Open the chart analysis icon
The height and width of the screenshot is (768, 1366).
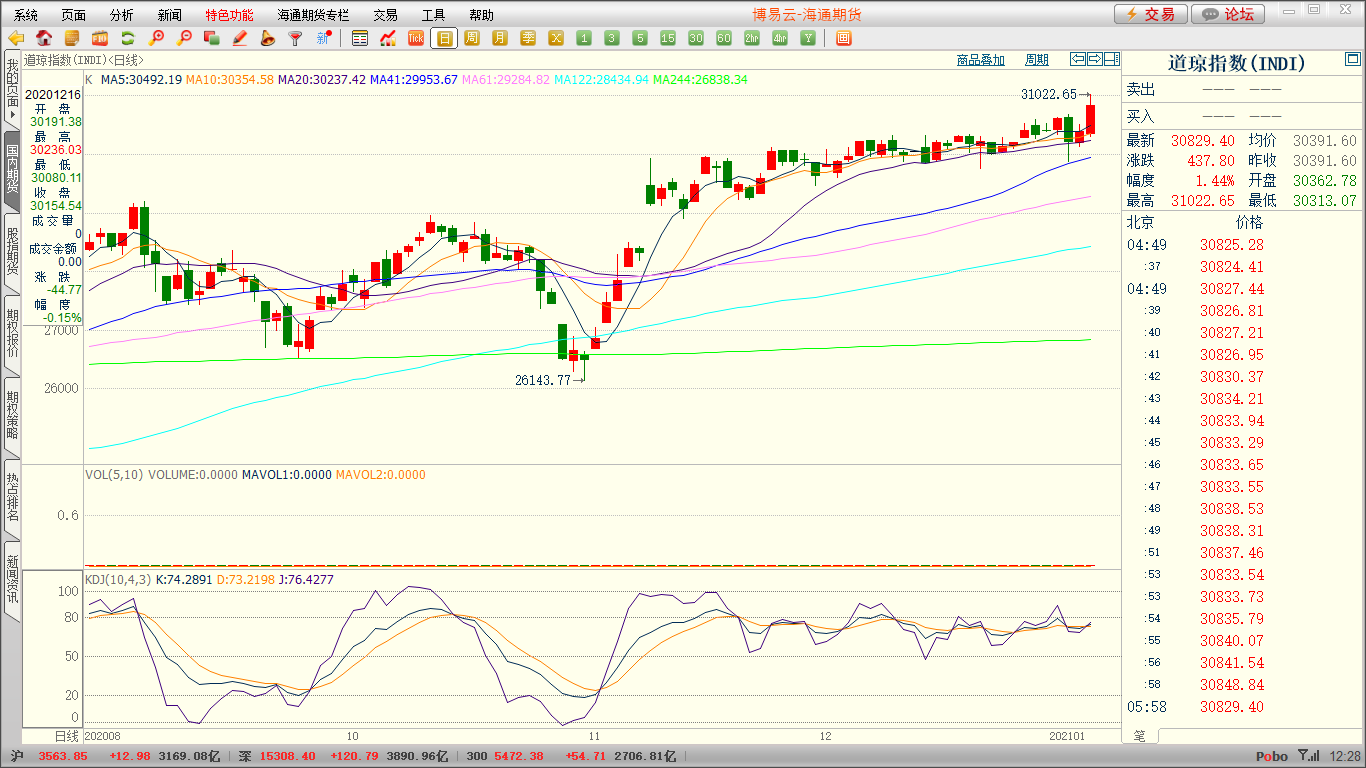click(388, 39)
